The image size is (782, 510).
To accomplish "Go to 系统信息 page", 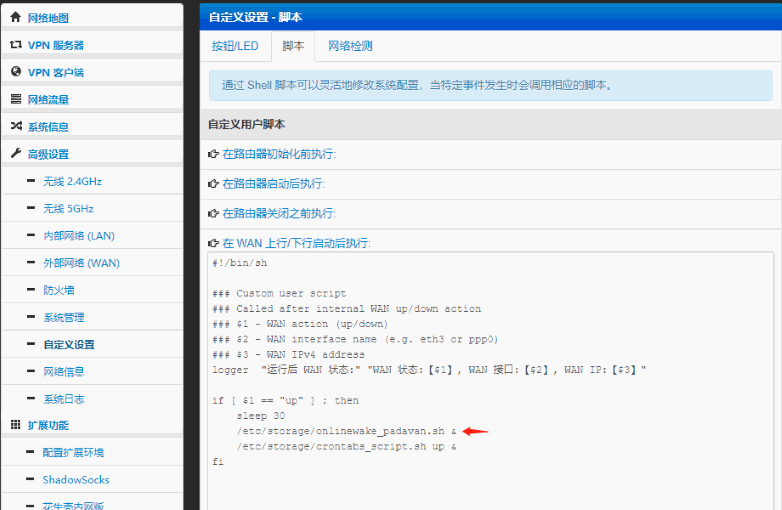I will tap(48, 127).
